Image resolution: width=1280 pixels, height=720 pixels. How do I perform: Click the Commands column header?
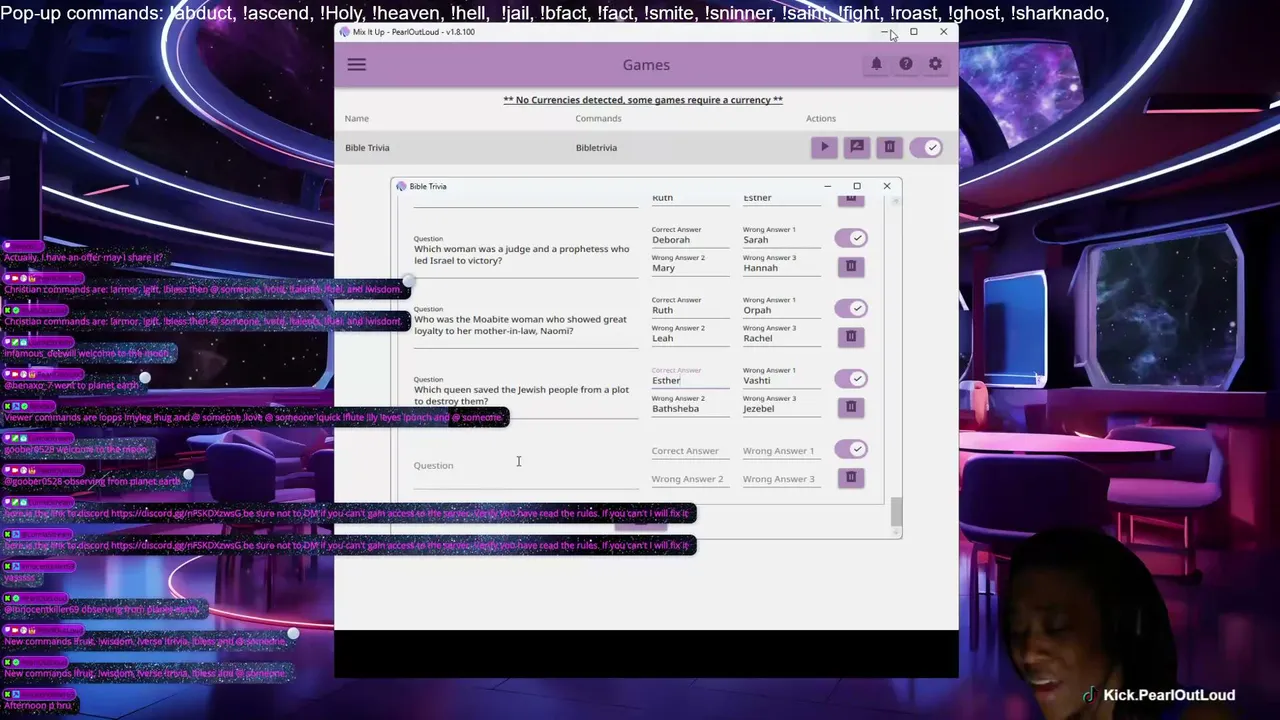pos(598,118)
